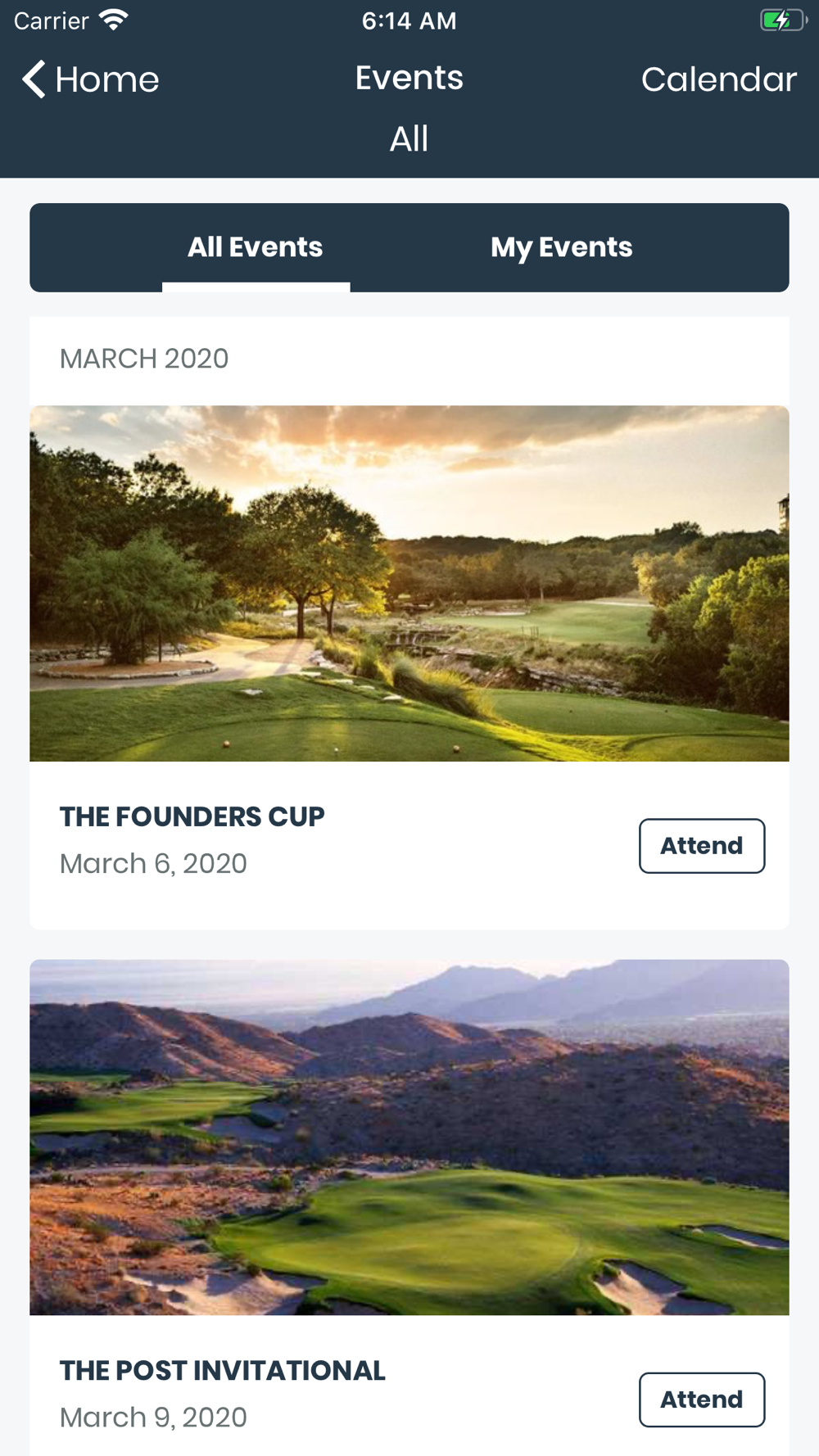Switch to the My Events tab
This screenshot has width=819, height=1456.
562,247
